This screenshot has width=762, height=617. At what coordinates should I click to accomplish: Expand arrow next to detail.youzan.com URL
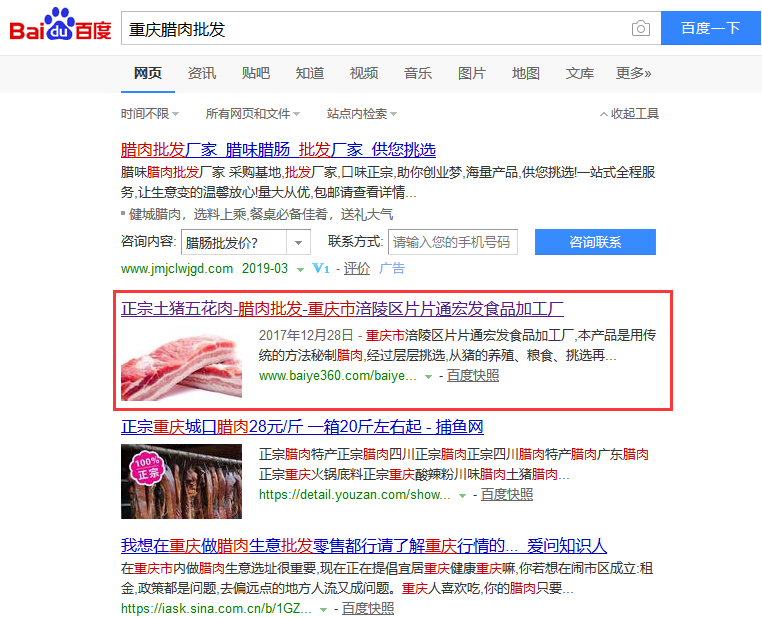[x=462, y=496]
